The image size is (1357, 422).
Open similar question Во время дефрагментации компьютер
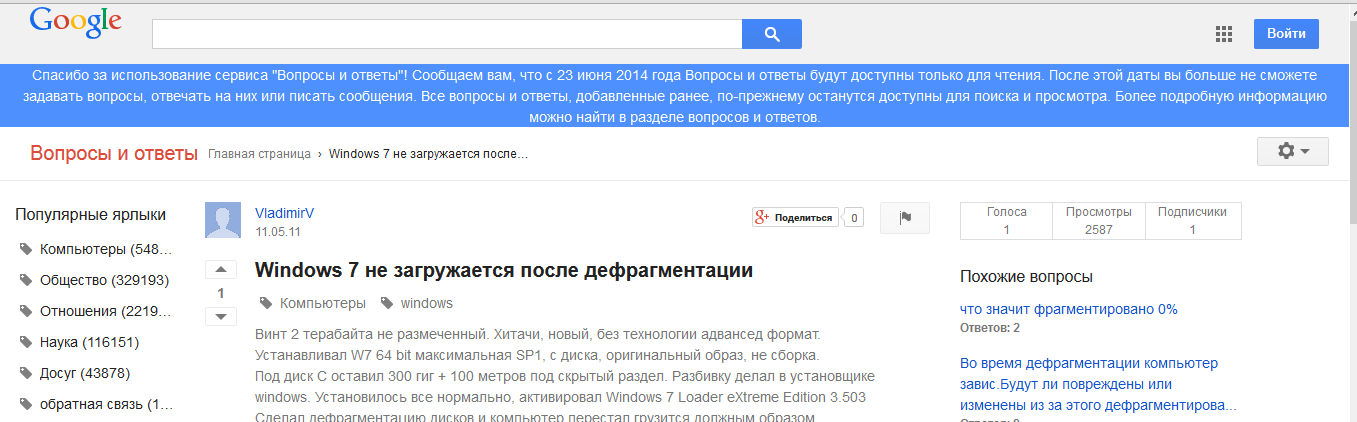[x=1098, y=385]
